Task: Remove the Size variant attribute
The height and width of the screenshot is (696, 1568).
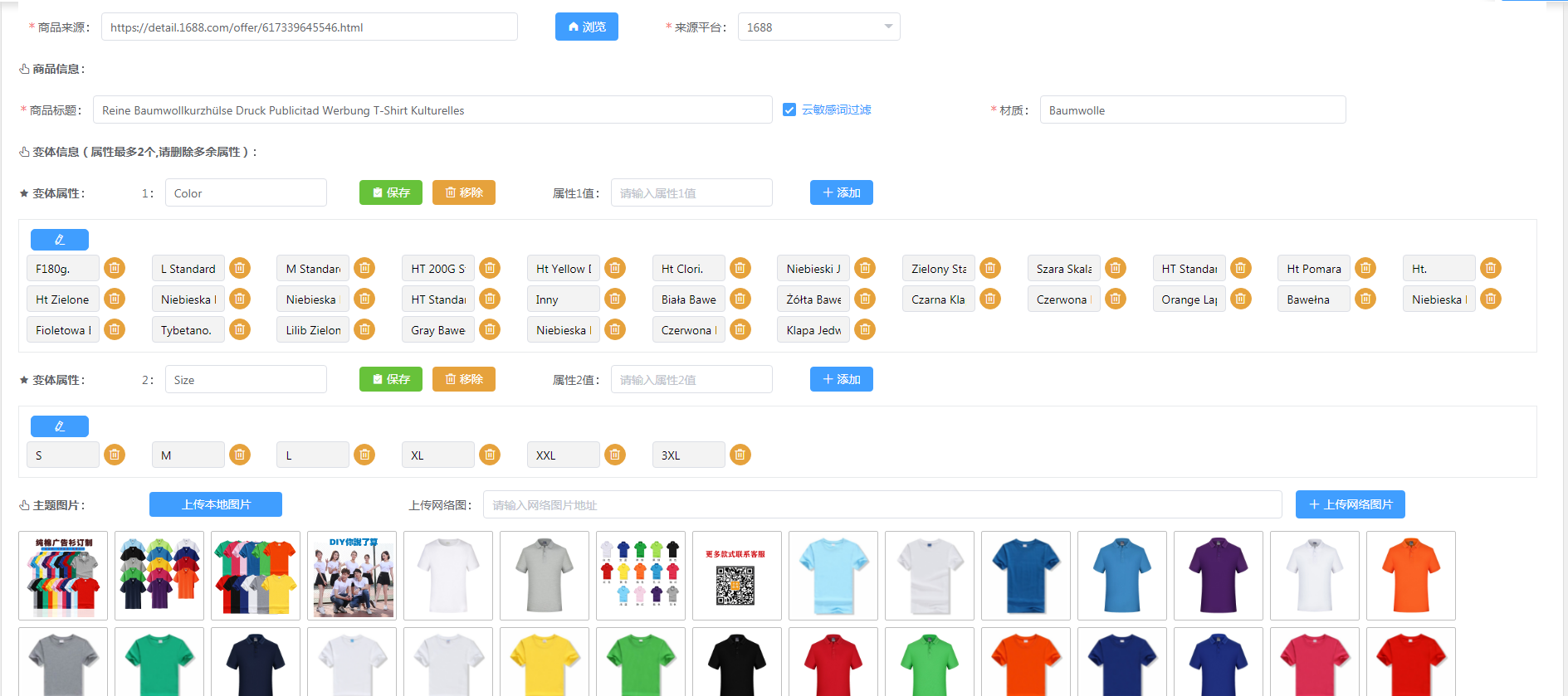Action: pos(463,379)
